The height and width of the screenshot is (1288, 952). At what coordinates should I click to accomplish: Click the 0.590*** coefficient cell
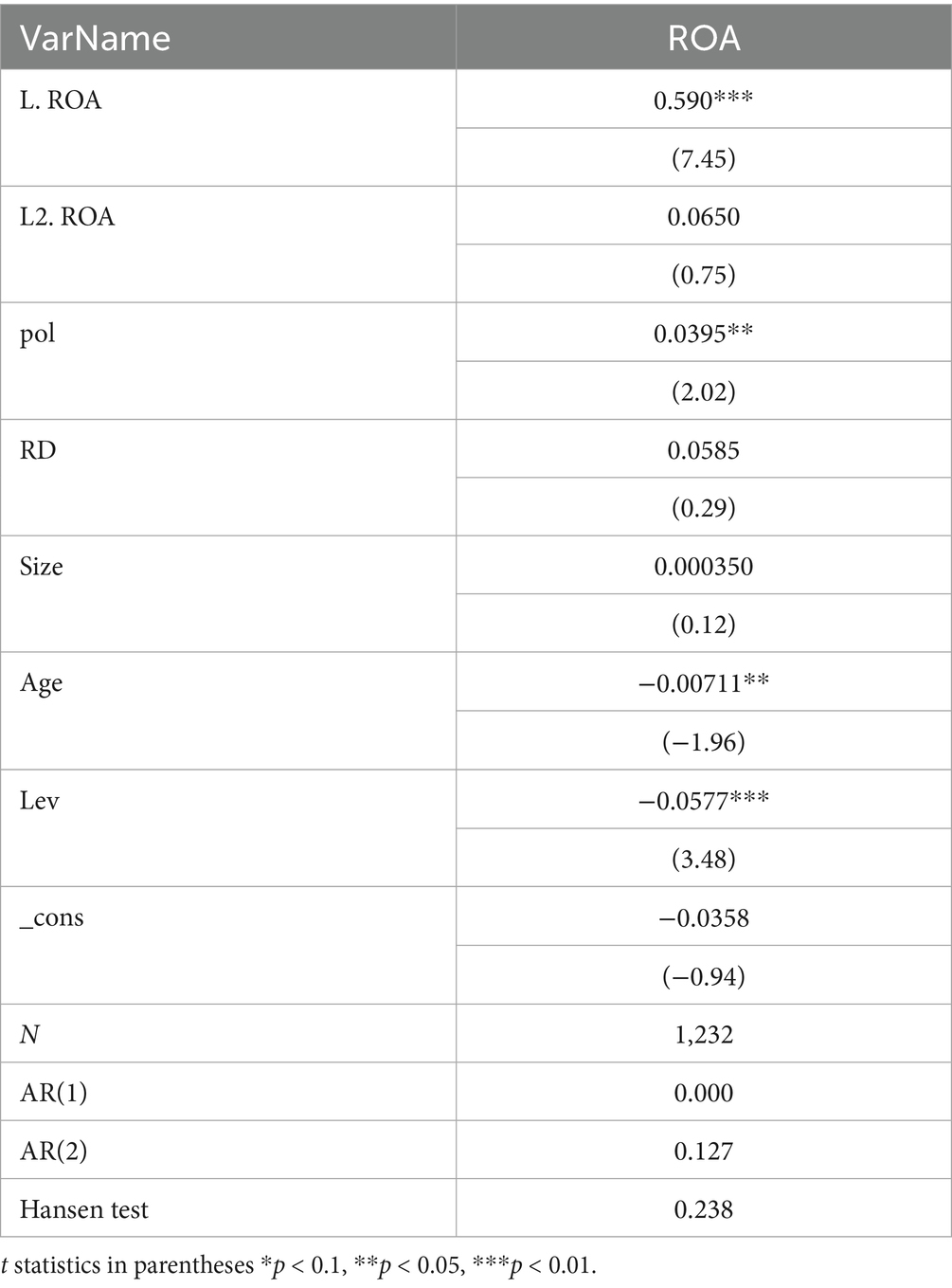pos(703,100)
